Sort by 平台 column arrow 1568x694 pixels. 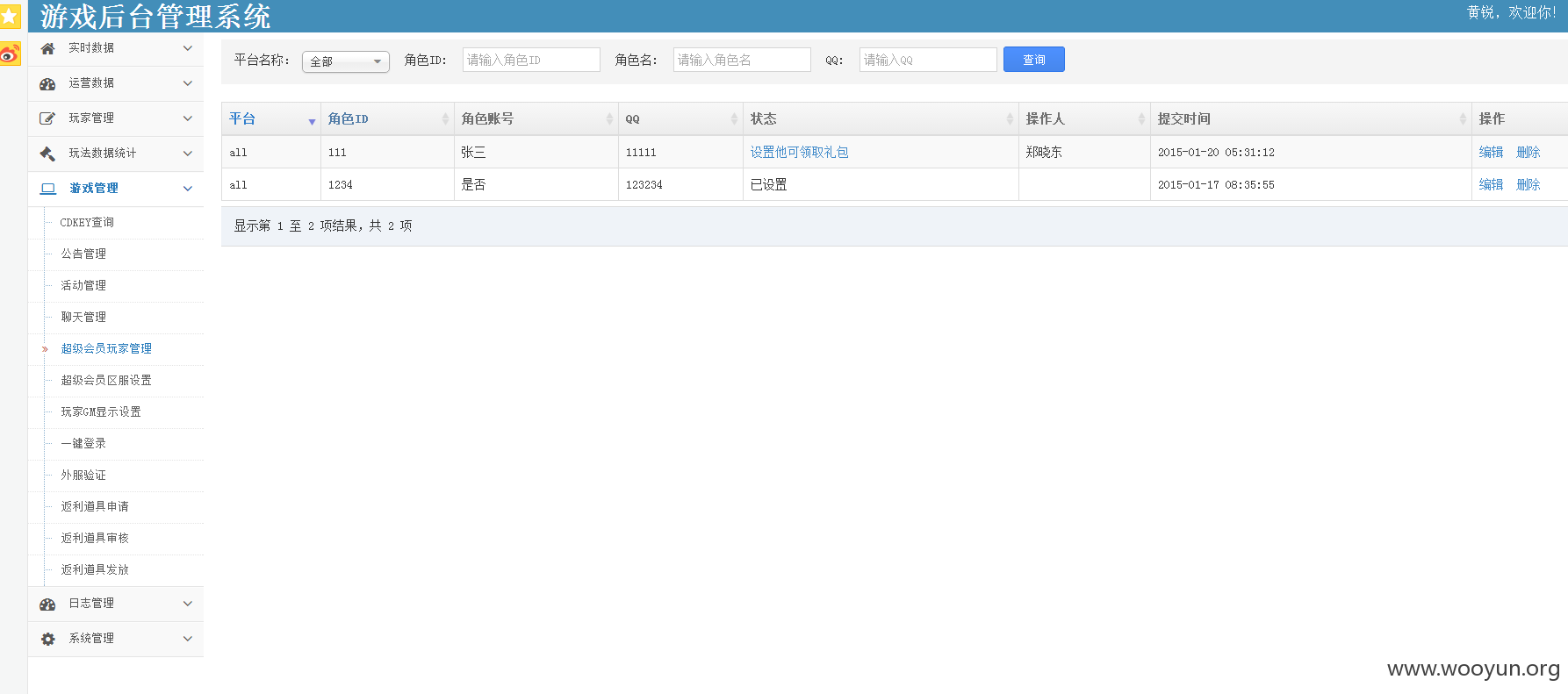(312, 121)
